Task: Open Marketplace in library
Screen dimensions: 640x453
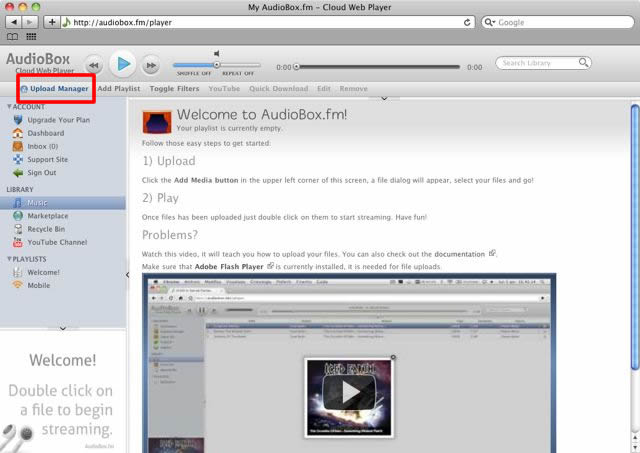Action: [x=48, y=216]
